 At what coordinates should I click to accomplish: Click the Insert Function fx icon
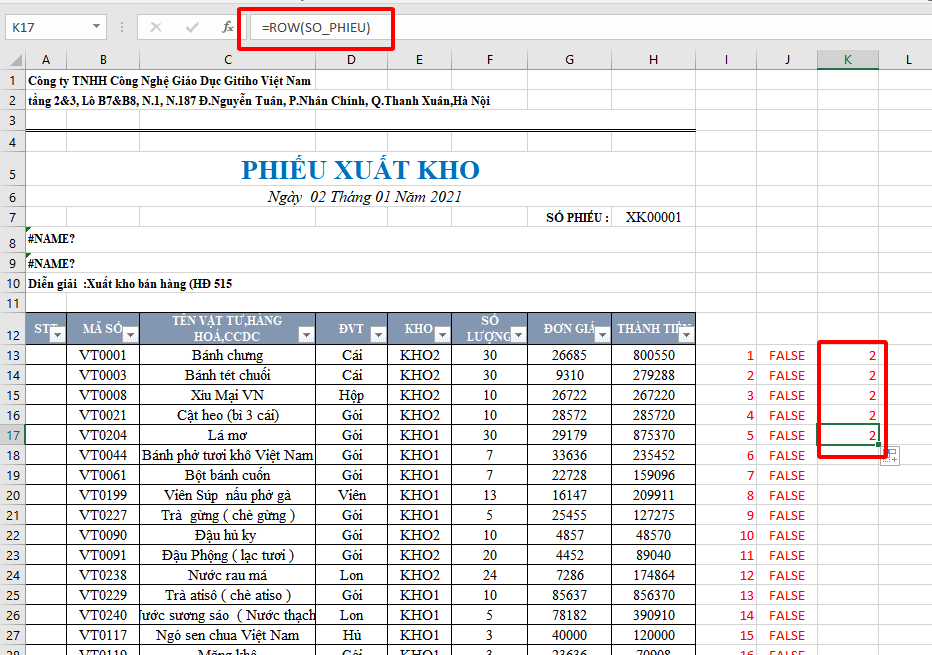pos(228,27)
